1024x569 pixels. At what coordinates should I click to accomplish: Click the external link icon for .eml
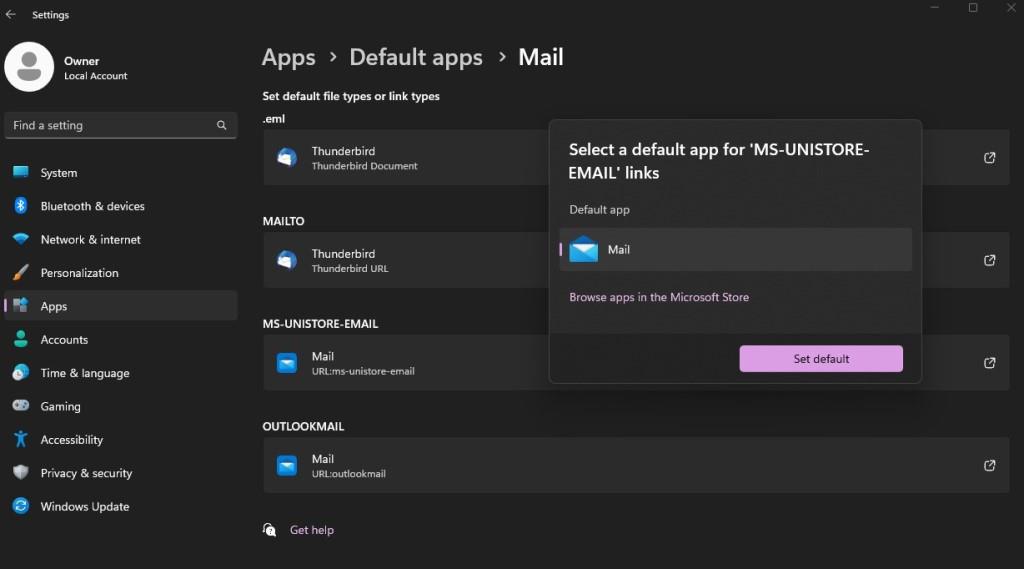point(989,157)
